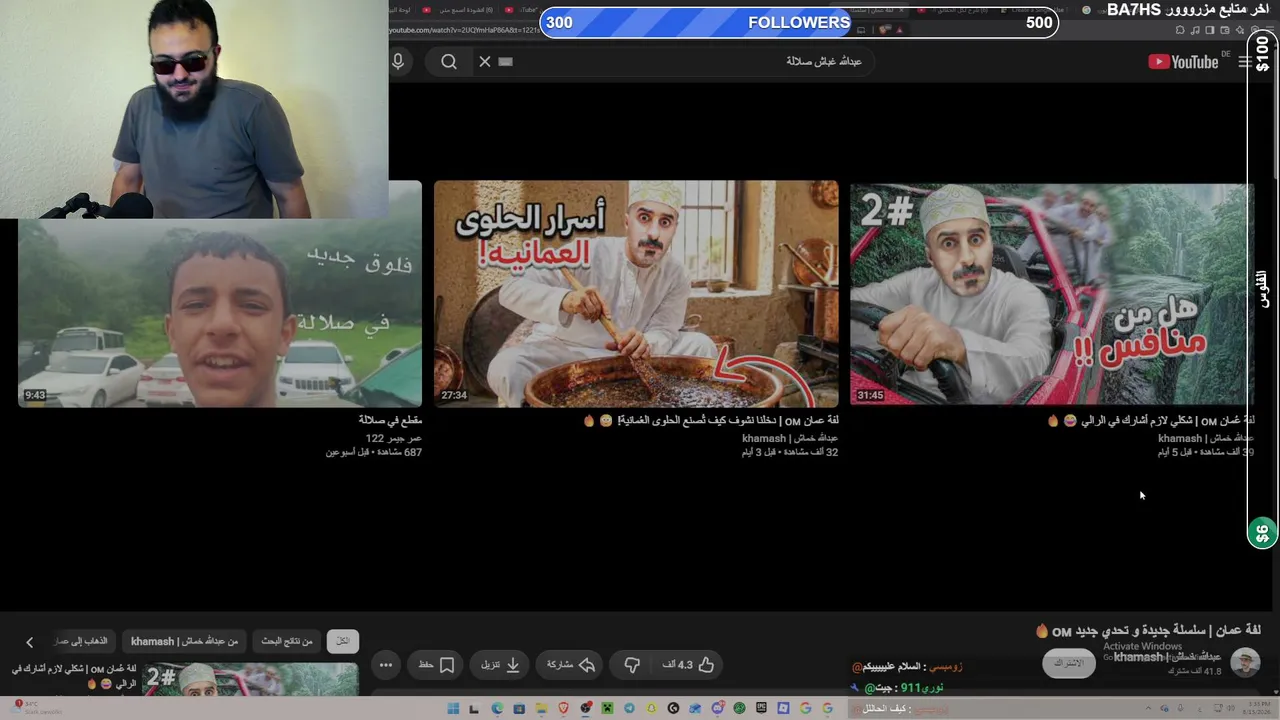Download the video via تنزيل

[x=500, y=665]
